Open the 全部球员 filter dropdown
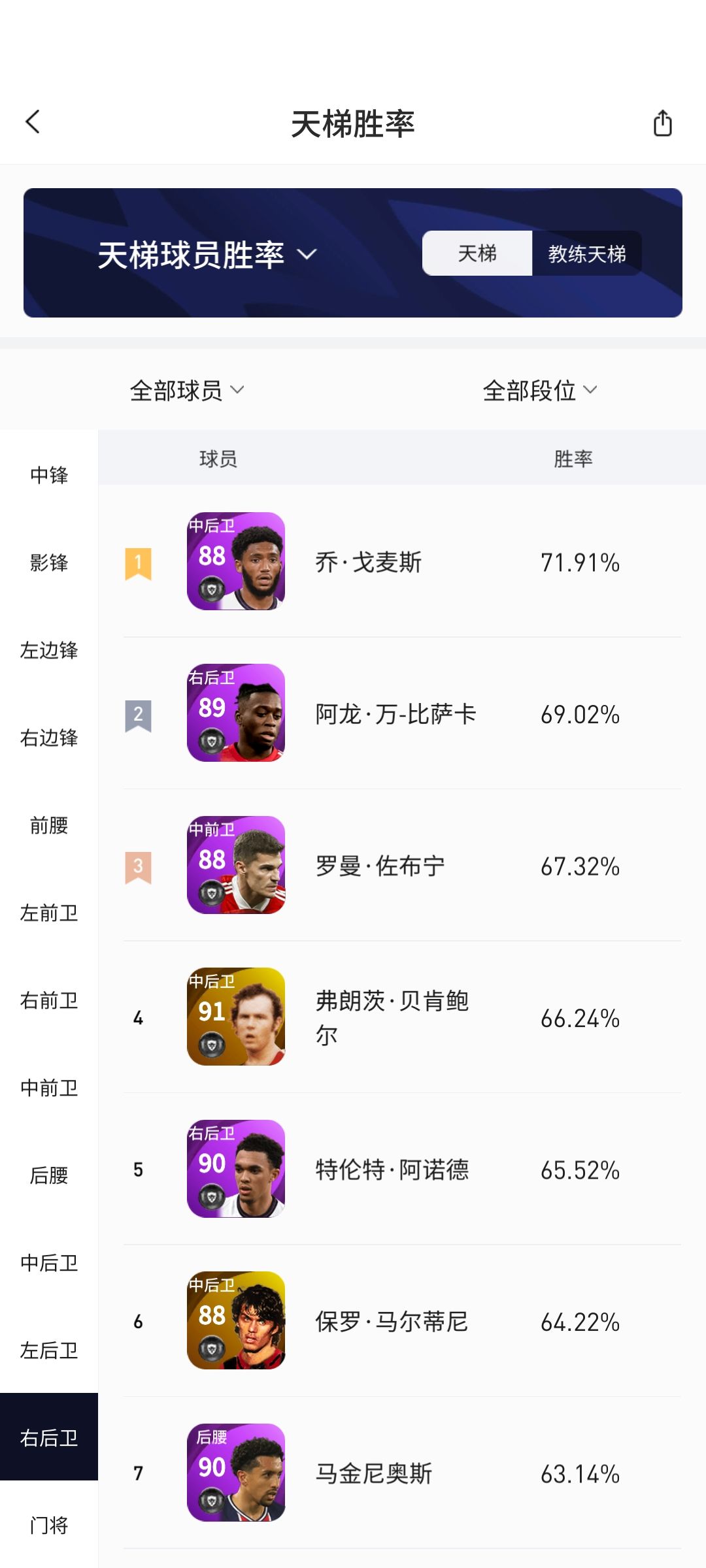 point(187,391)
